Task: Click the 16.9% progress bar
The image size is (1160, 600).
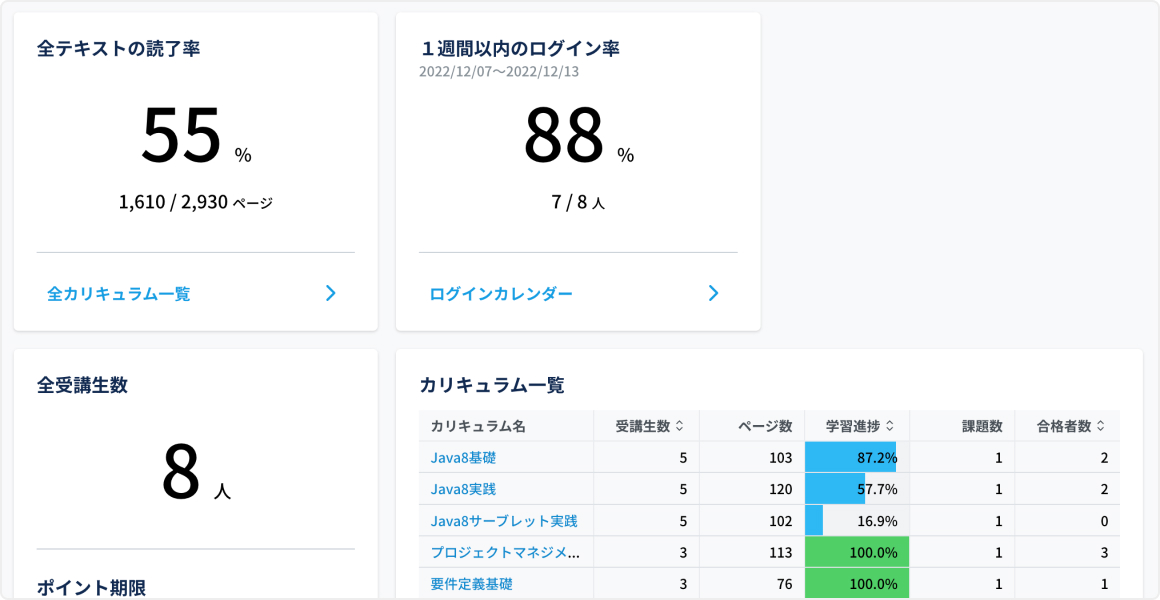Action: (x=815, y=521)
